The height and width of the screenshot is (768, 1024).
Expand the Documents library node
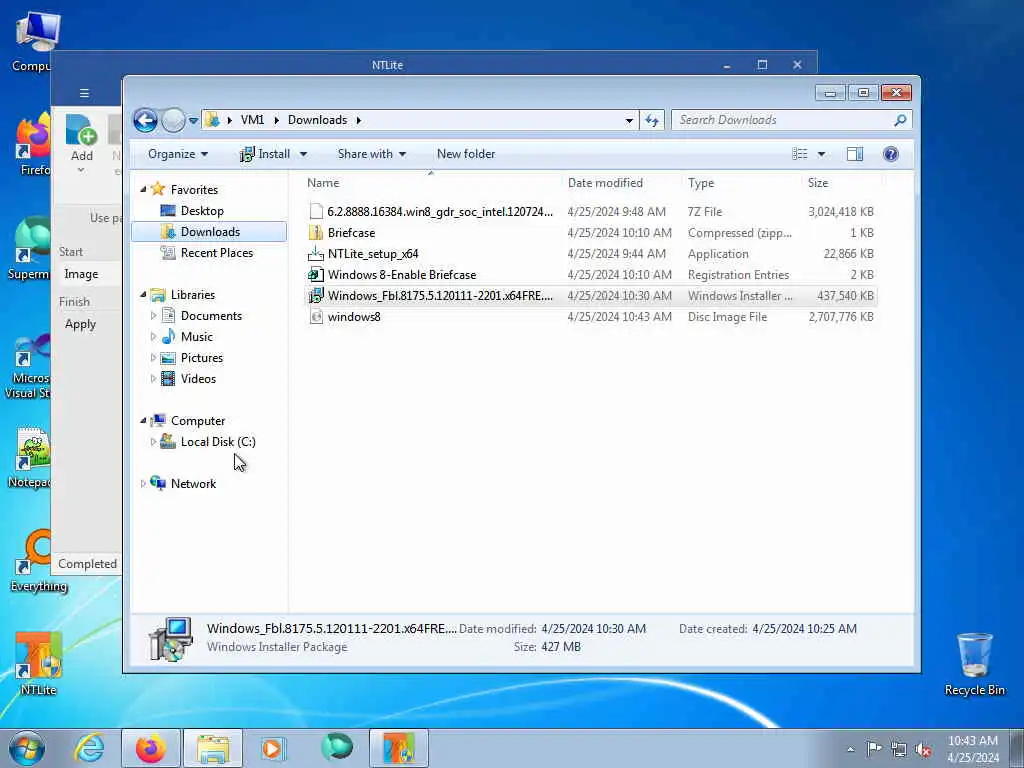coord(153,316)
